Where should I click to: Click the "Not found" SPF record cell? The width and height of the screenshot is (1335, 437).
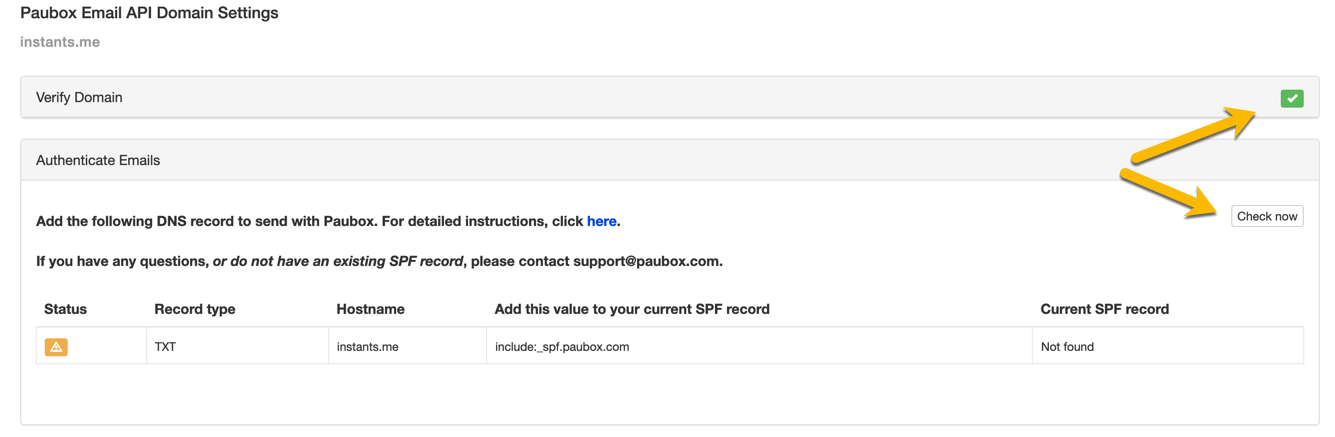coord(1067,347)
